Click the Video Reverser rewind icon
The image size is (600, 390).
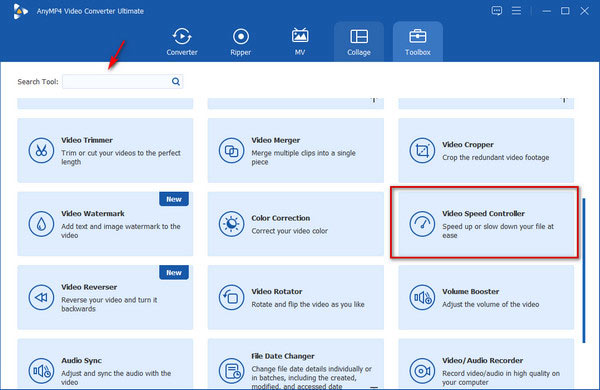coord(41,297)
